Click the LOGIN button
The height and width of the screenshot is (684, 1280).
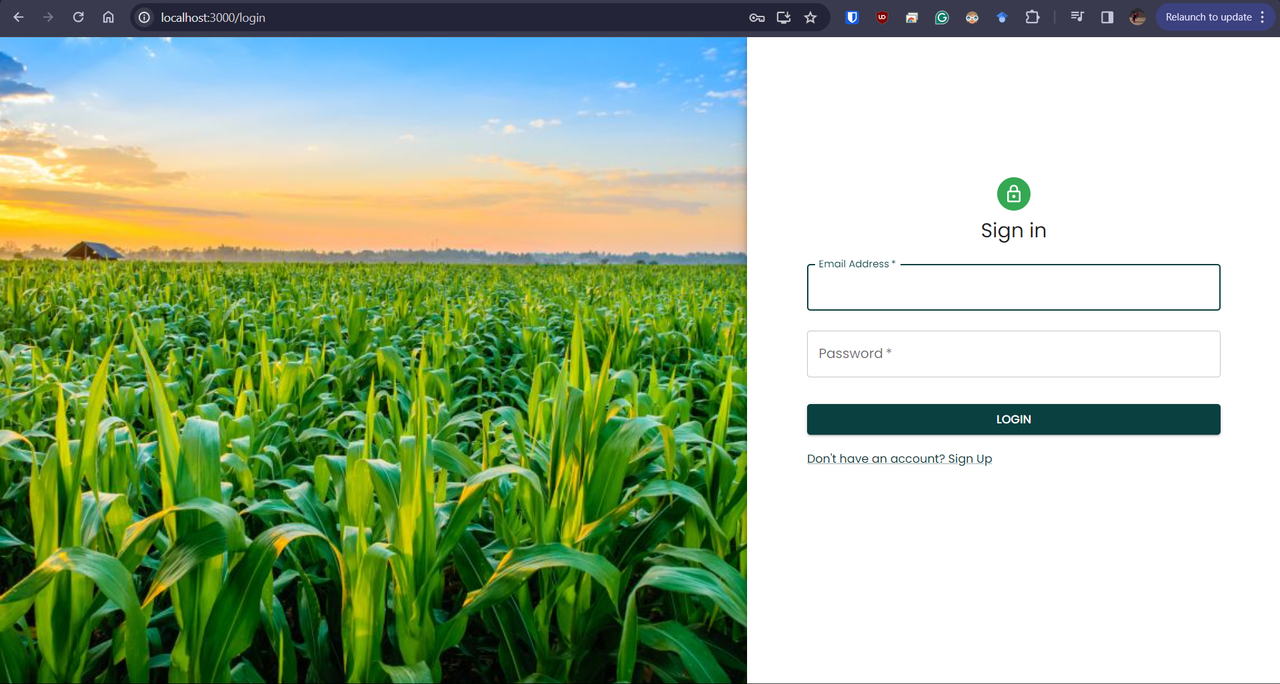pos(1014,419)
